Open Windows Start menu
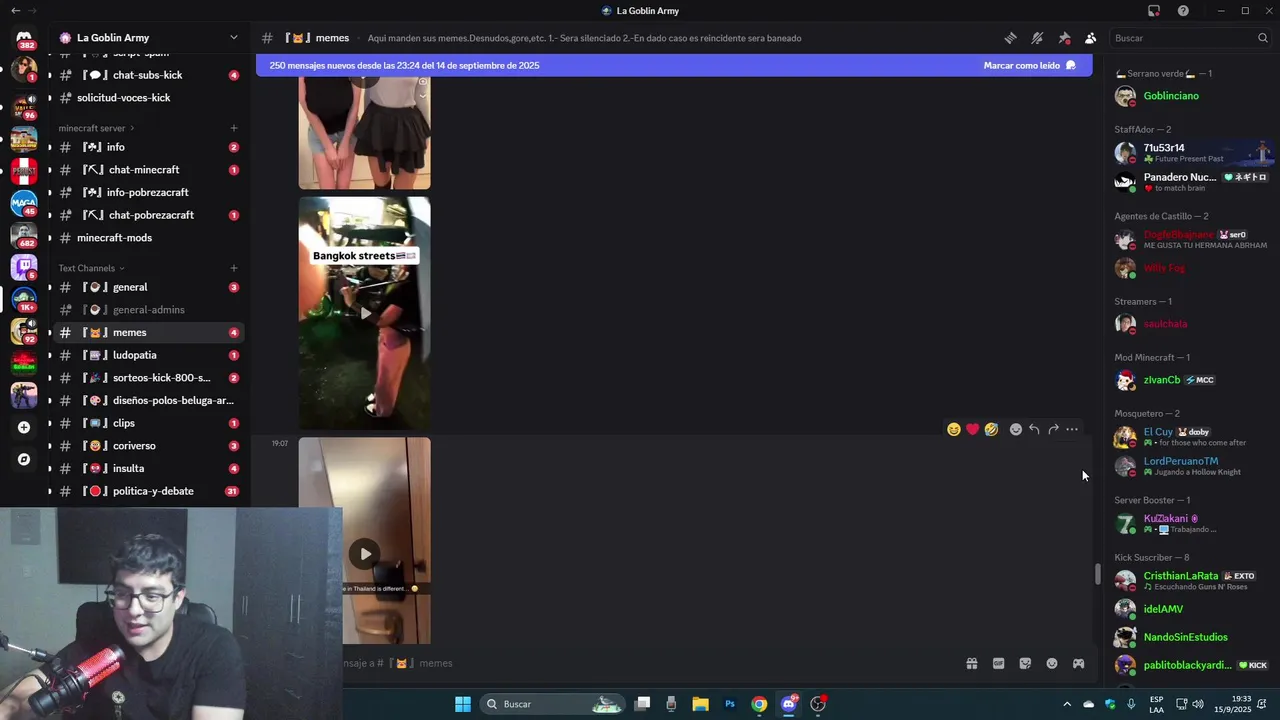 click(x=463, y=704)
